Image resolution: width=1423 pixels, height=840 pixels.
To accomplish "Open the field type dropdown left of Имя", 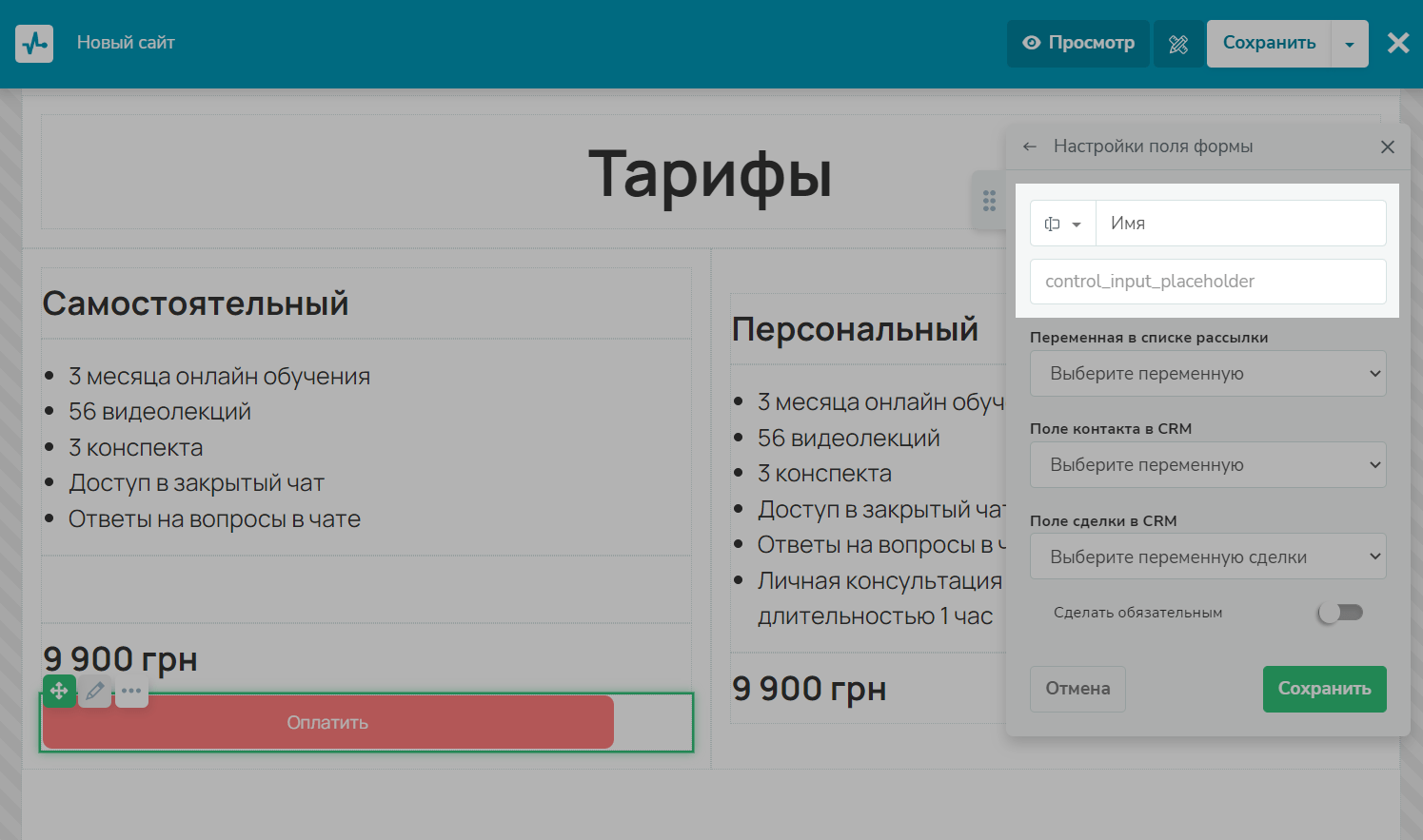I will [x=1063, y=224].
